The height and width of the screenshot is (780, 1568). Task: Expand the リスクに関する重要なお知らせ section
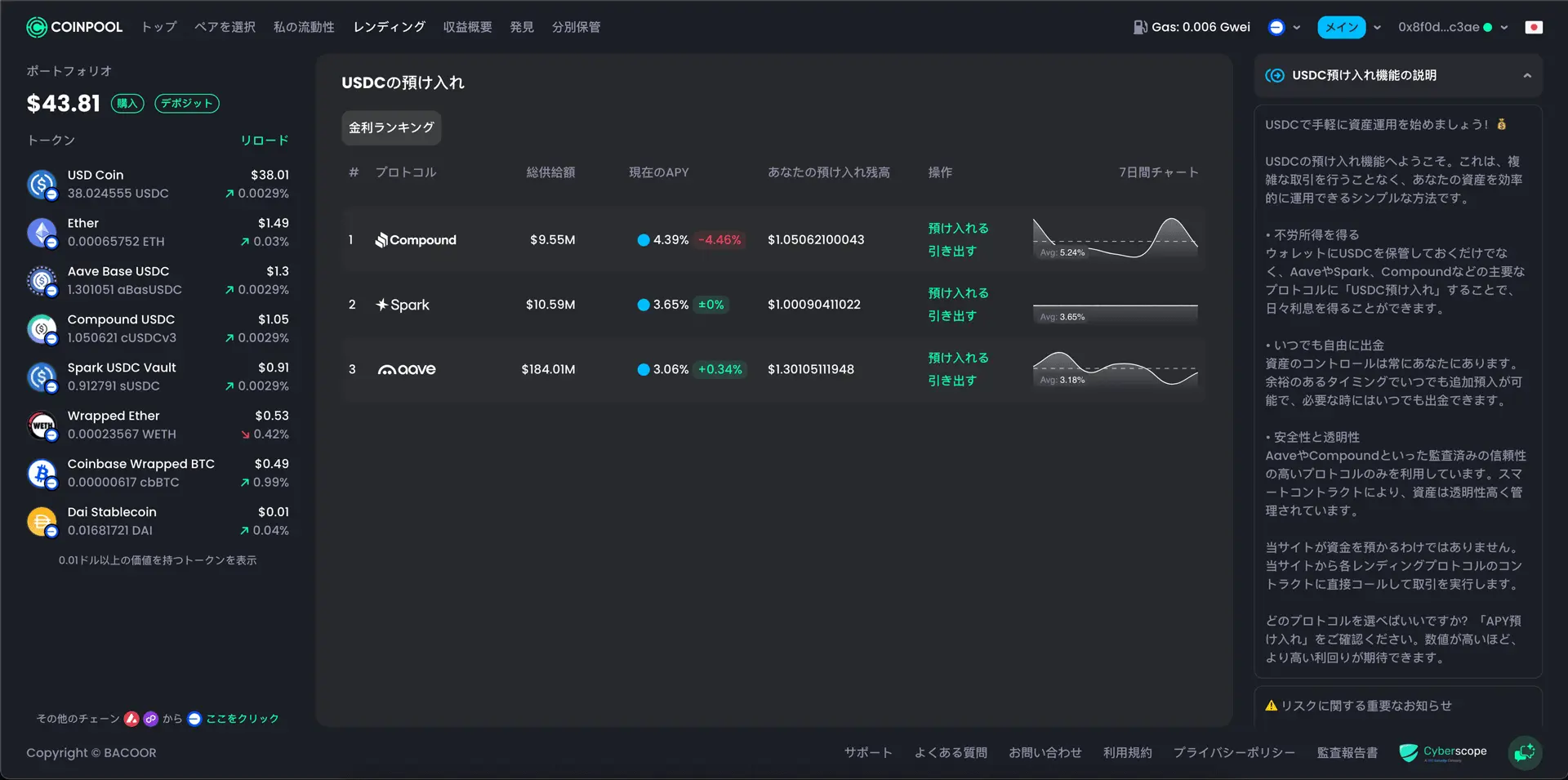pyautogui.click(x=1398, y=706)
